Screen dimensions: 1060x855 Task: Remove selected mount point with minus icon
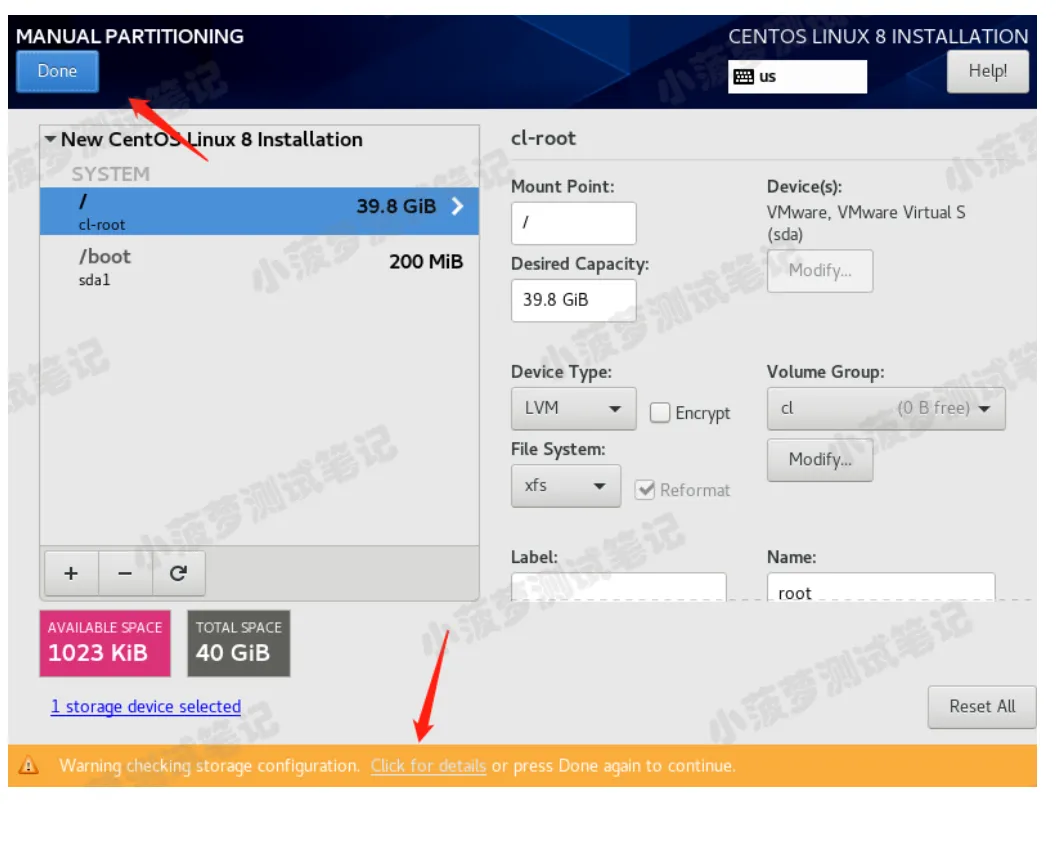click(125, 573)
